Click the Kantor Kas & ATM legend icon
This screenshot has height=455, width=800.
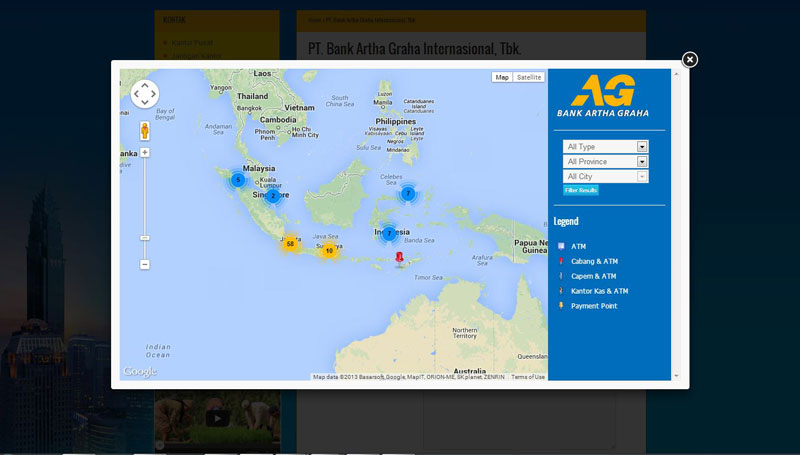(561, 291)
